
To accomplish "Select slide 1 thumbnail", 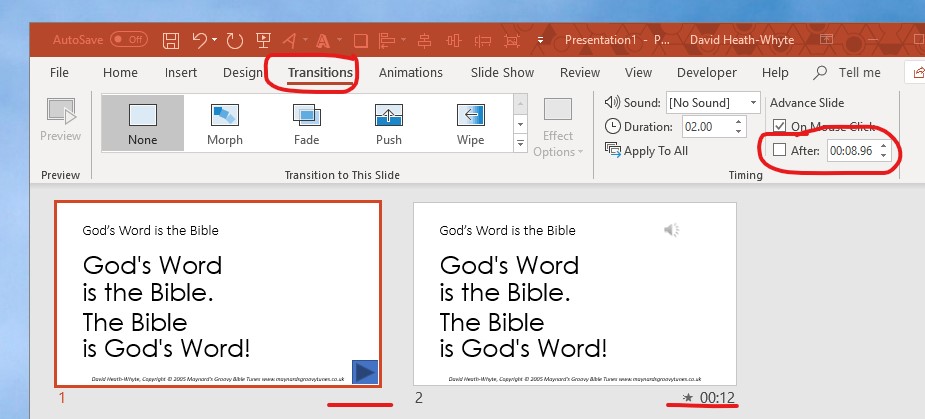I will (x=218, y=294).
